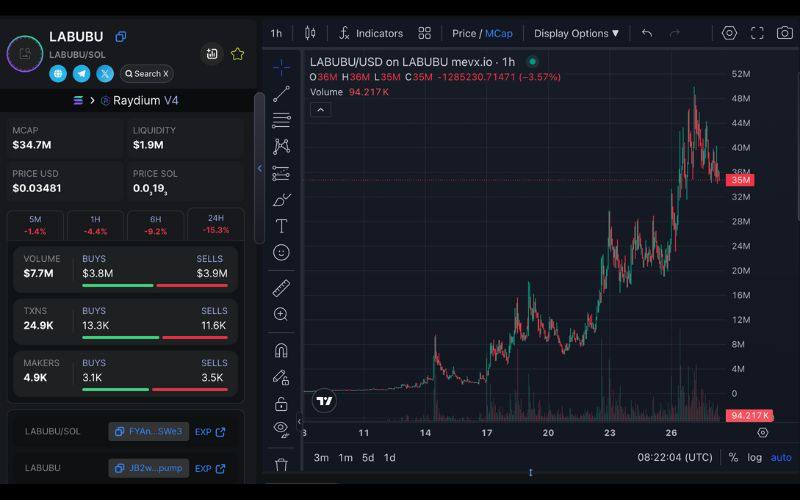Screen dimensions: 800x500
Task: Change the candlestick chart type
Action: coord(310,34)
